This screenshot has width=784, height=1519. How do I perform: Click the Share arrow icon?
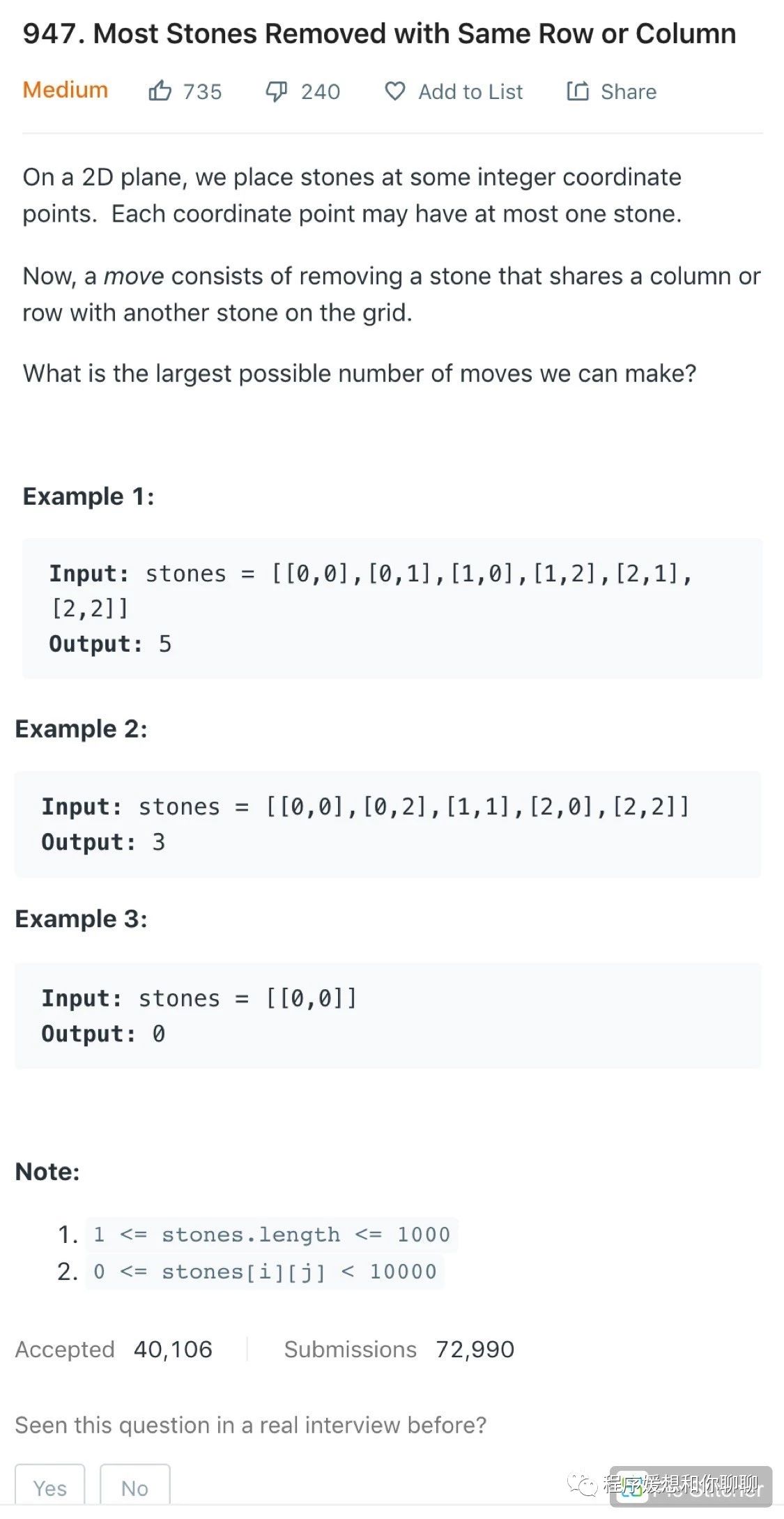tap(578, 91)
